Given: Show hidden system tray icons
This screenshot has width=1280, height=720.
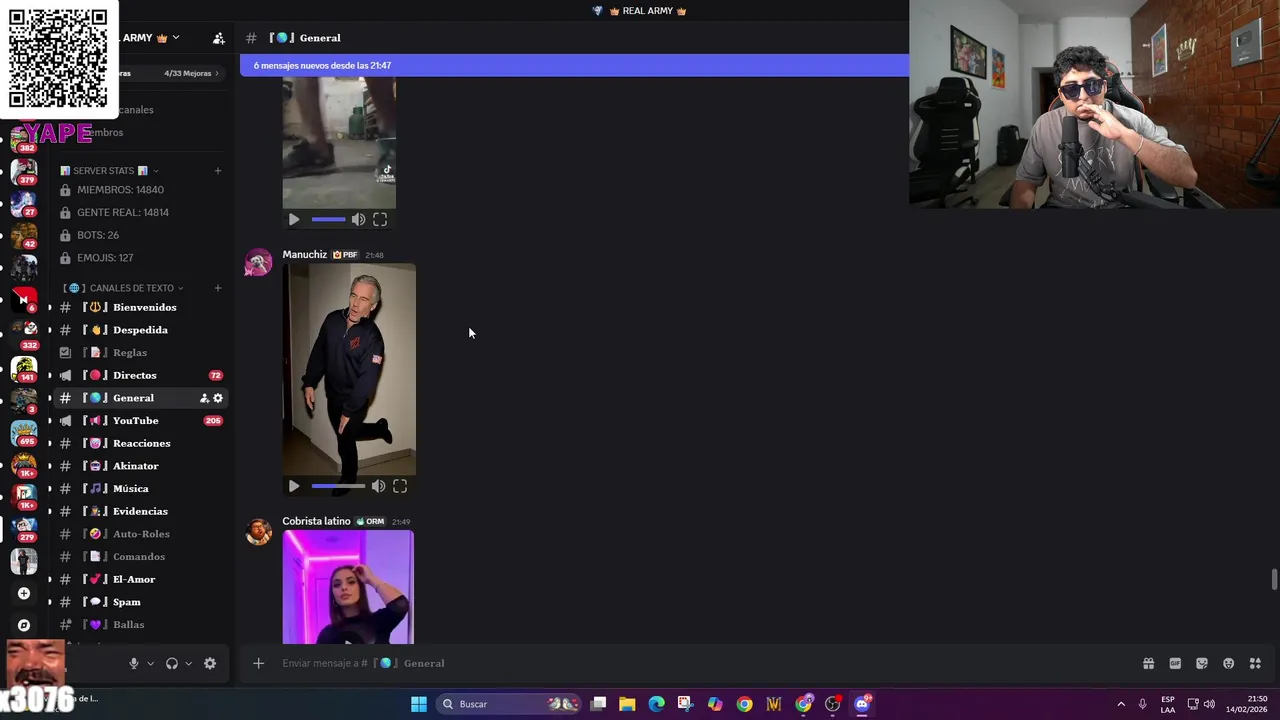Looking at the screenshot, I should tap(1121, 704).
